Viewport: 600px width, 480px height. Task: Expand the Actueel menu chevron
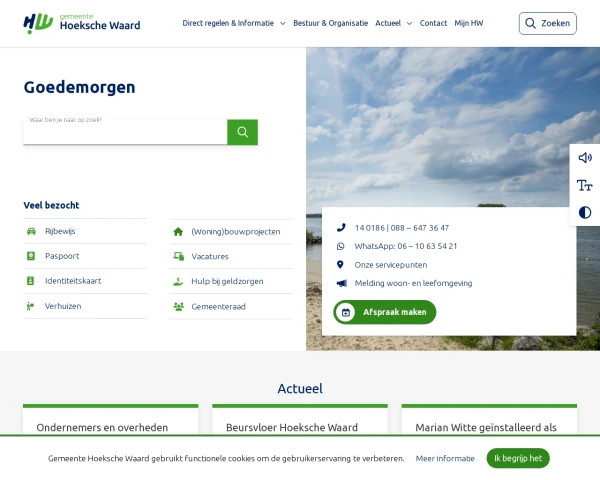pyautogui.click(x=409, y=23)
